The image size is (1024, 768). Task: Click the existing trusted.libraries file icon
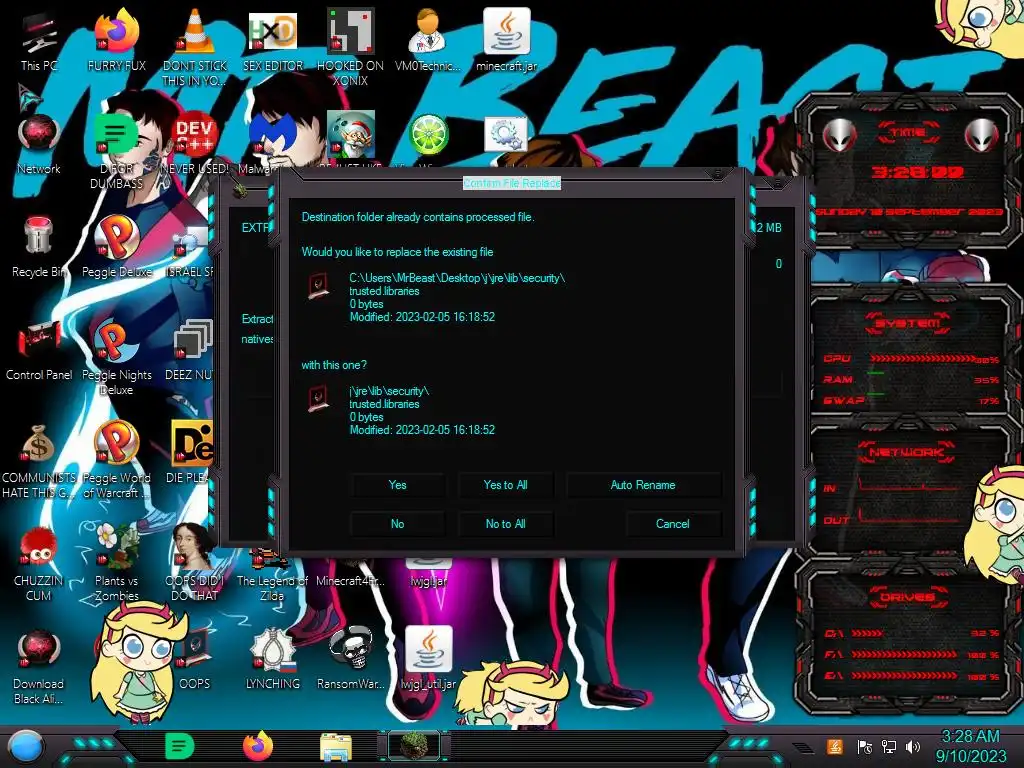coord(319,286)
